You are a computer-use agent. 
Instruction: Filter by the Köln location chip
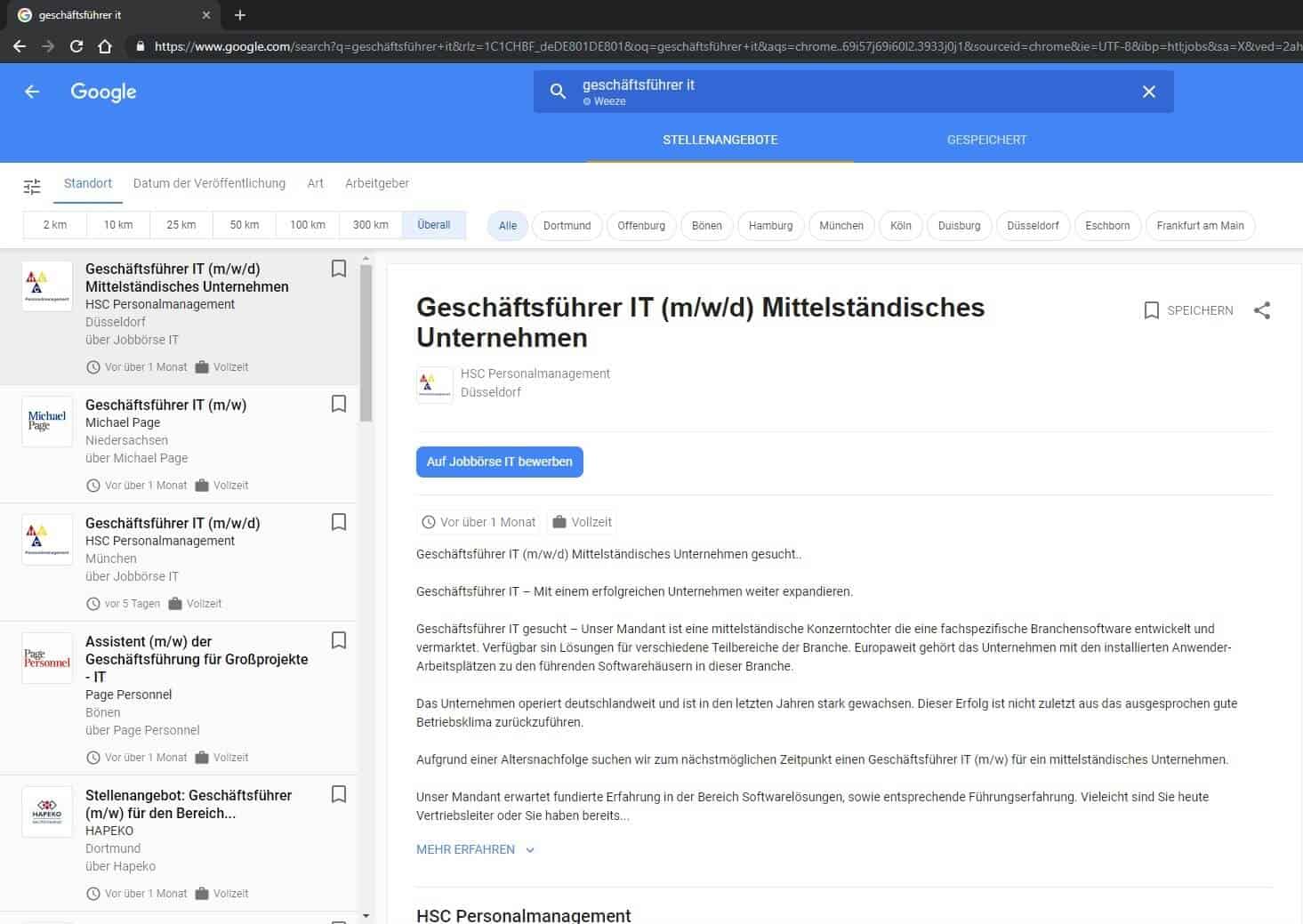pyautogui.click(x=901, y=226)
